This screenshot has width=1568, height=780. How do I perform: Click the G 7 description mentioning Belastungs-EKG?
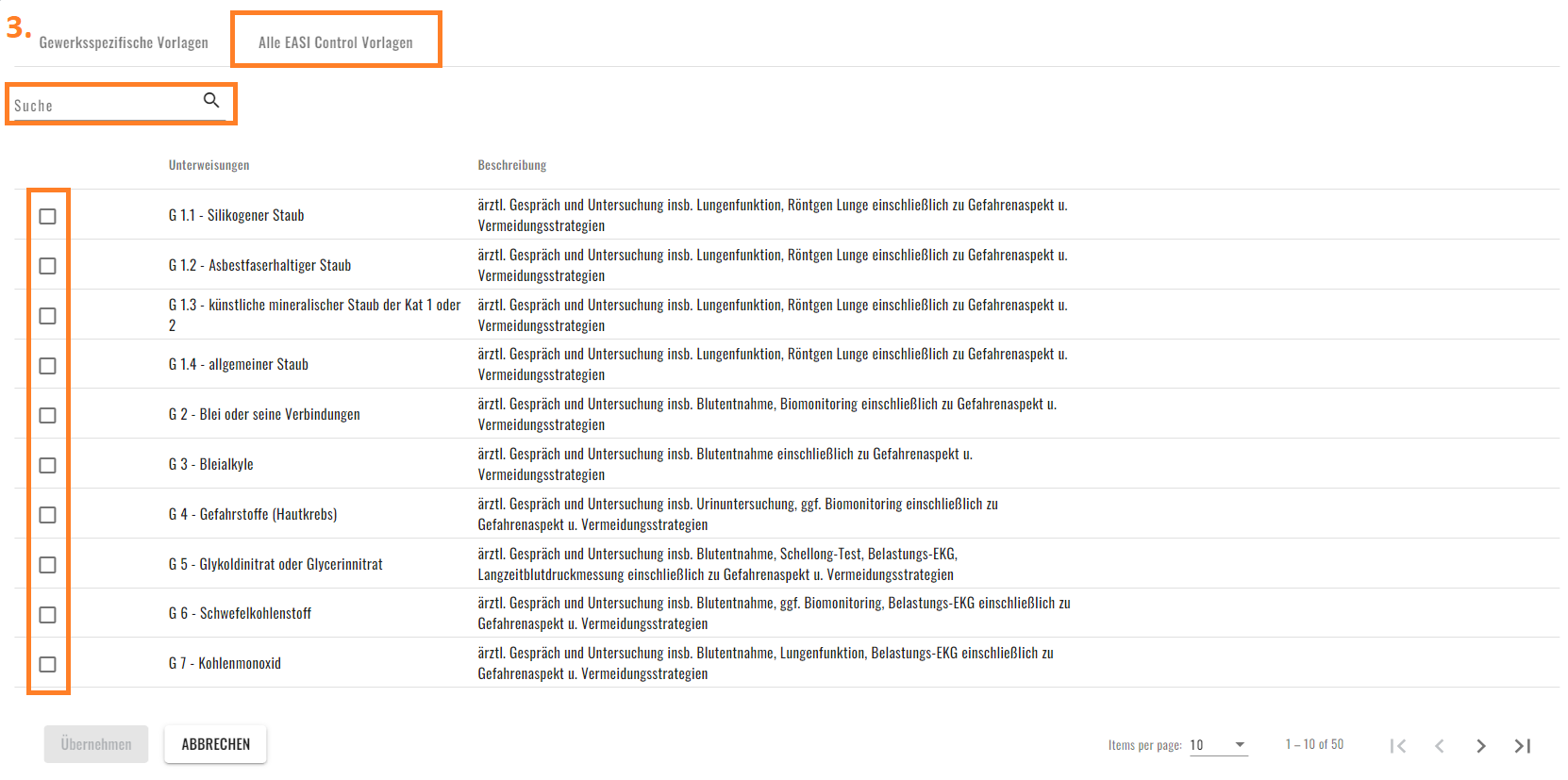click(765, 663)
